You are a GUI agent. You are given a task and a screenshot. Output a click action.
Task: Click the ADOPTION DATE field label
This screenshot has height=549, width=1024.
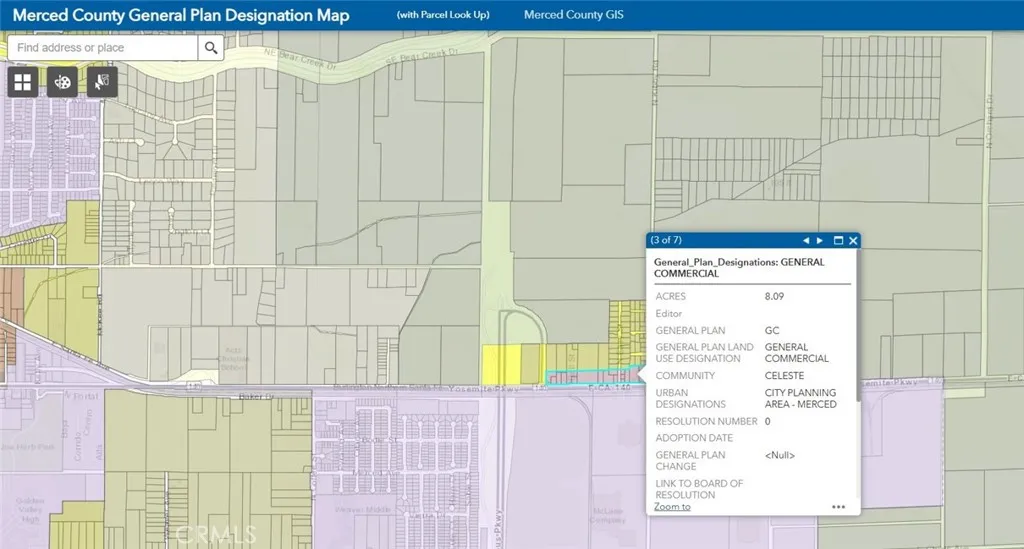pyautogui.click(x=694, y=438)
